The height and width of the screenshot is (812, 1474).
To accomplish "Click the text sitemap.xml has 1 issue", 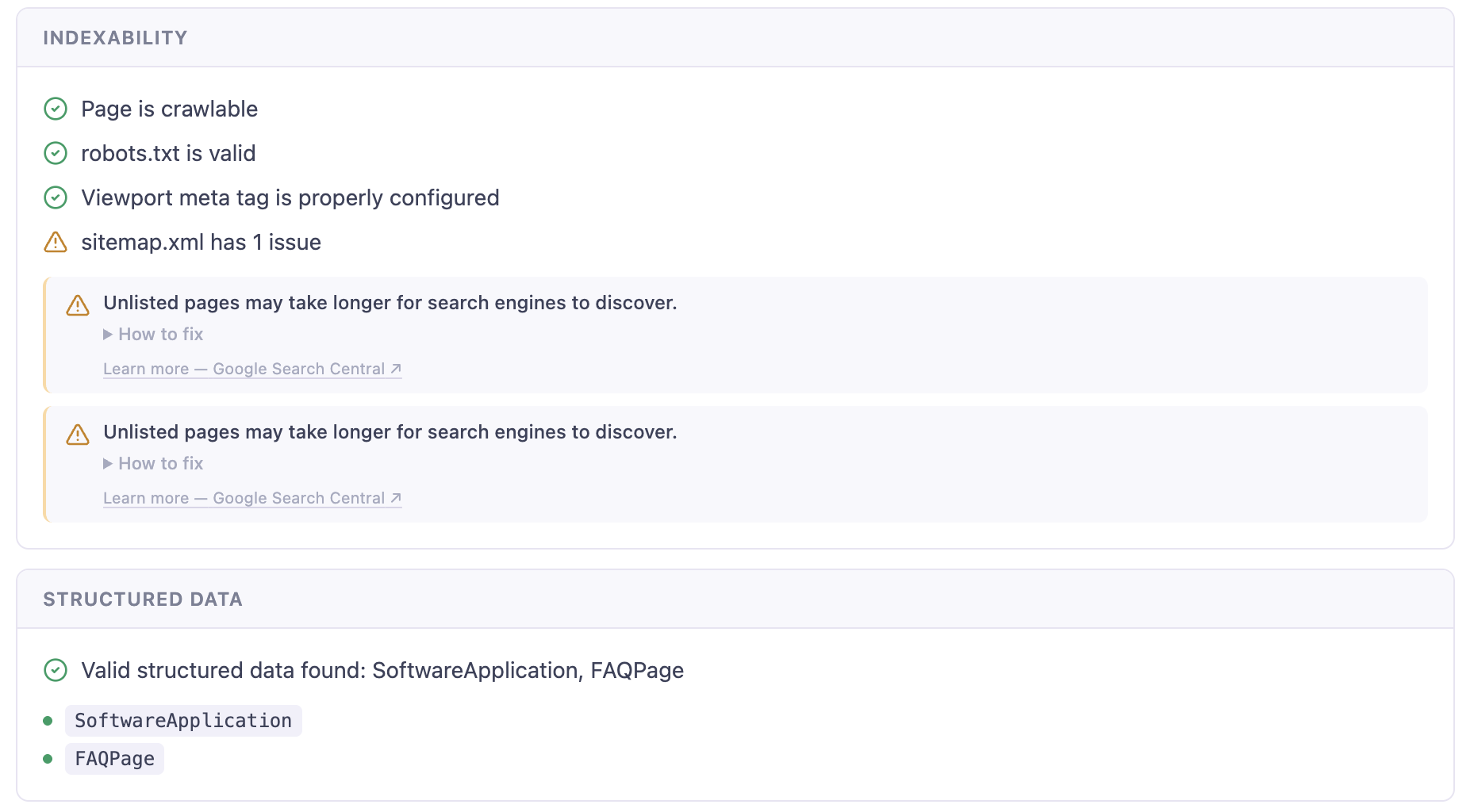I will 201,242.
